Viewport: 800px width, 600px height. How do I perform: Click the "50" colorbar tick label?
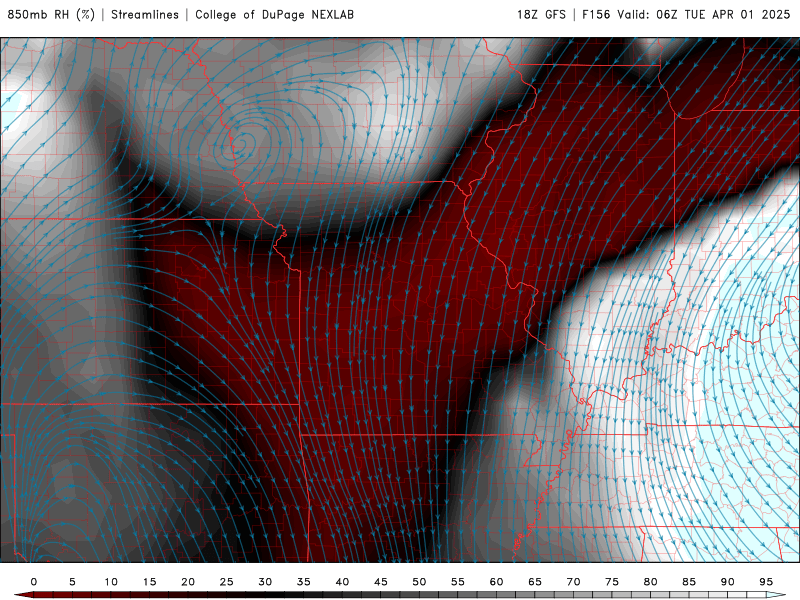pos(419,582)
